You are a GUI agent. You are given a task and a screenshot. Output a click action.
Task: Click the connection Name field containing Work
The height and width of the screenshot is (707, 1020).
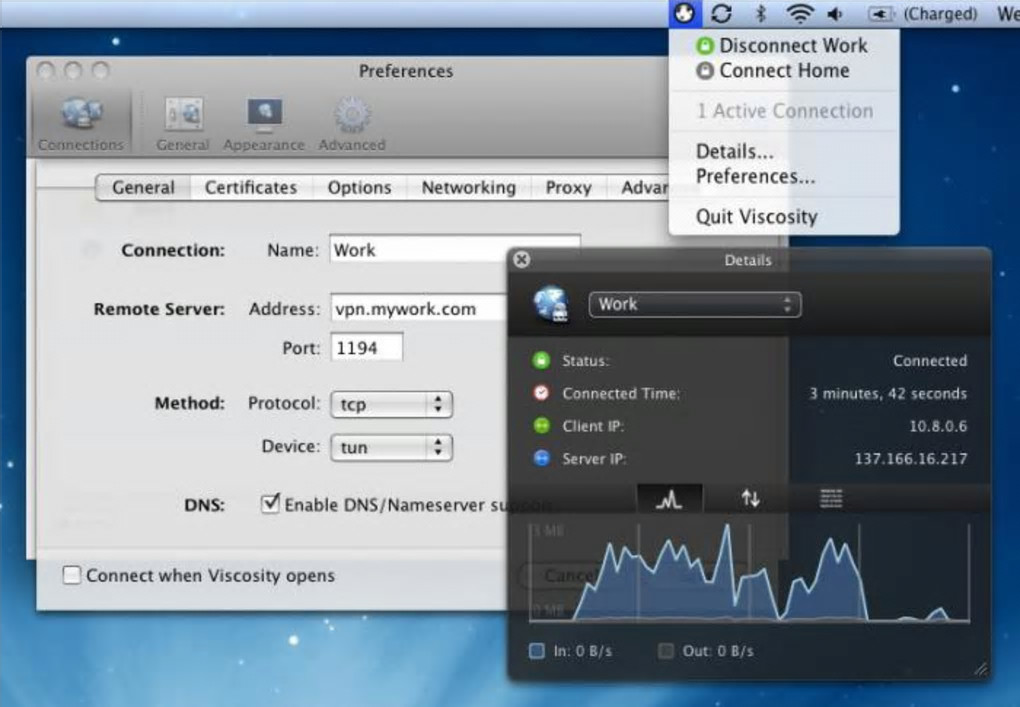coord(454,250)
